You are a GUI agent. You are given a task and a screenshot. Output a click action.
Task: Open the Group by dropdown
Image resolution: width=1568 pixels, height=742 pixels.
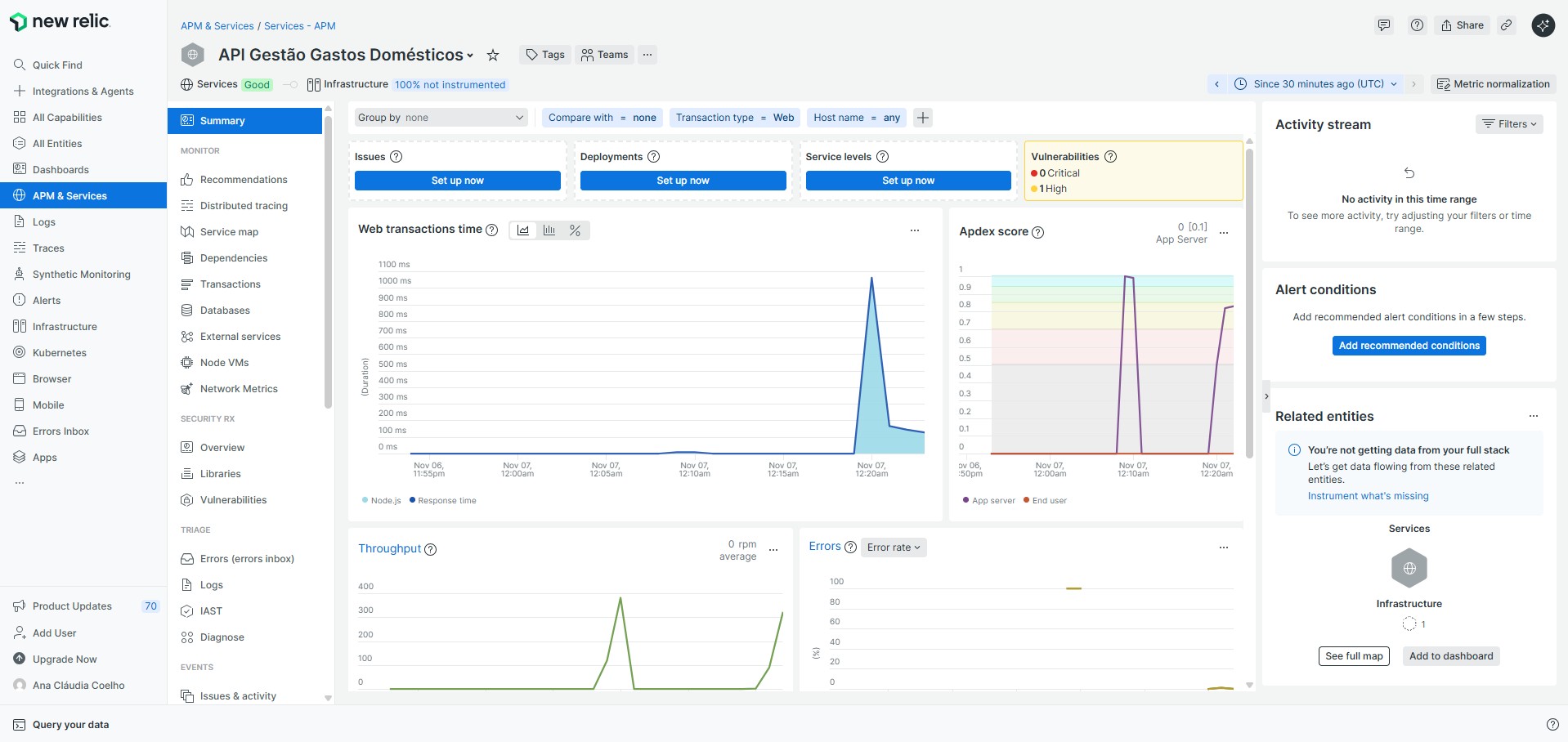click(x=441, y=118)
